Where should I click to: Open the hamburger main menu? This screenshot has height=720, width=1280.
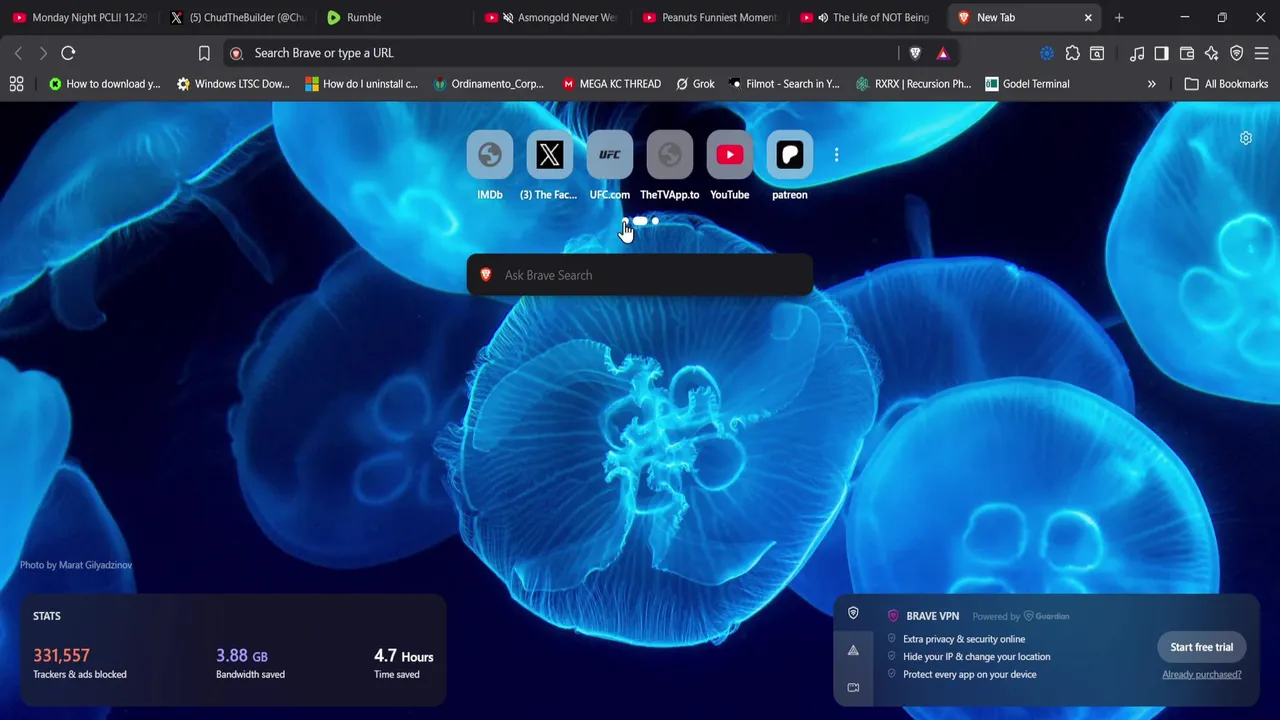[x=1261, y=53]
